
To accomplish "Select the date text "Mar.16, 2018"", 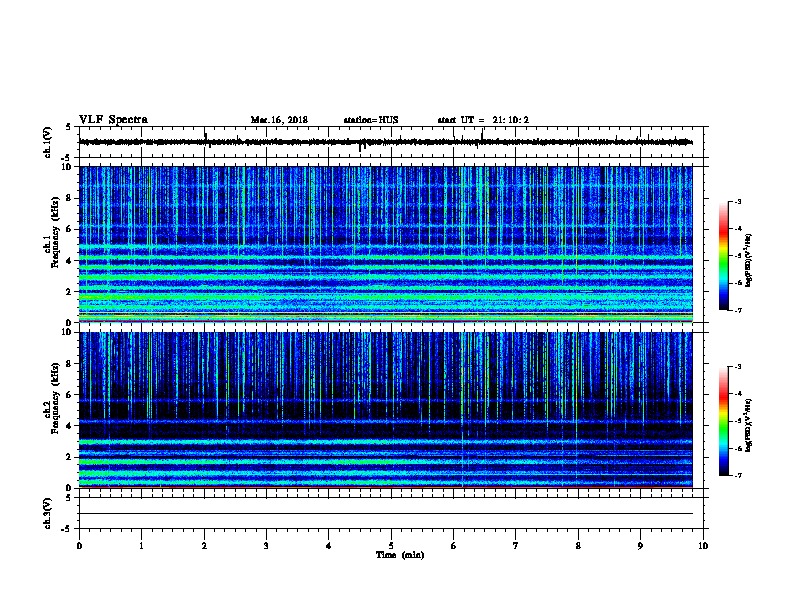I will point(279,120).
